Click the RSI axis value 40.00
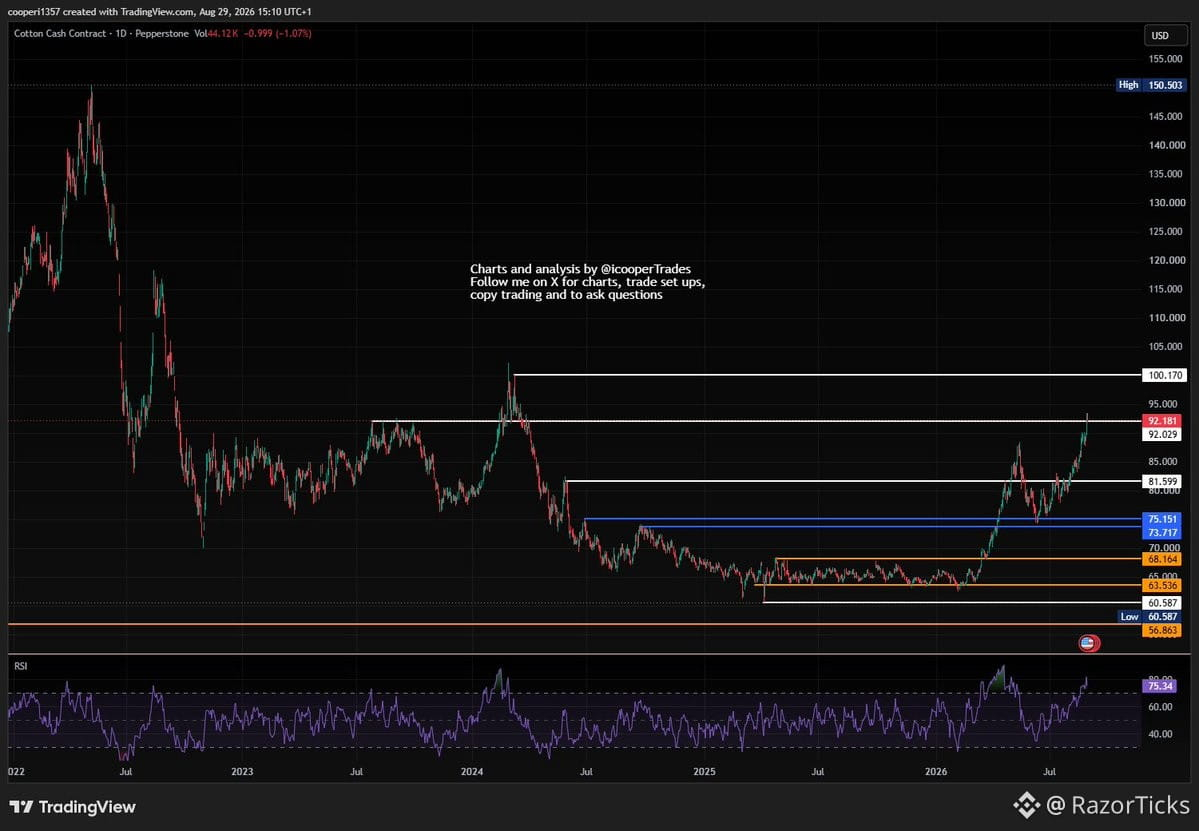The height and width of the screenshot is (831, 1199). click(1160, 734)
